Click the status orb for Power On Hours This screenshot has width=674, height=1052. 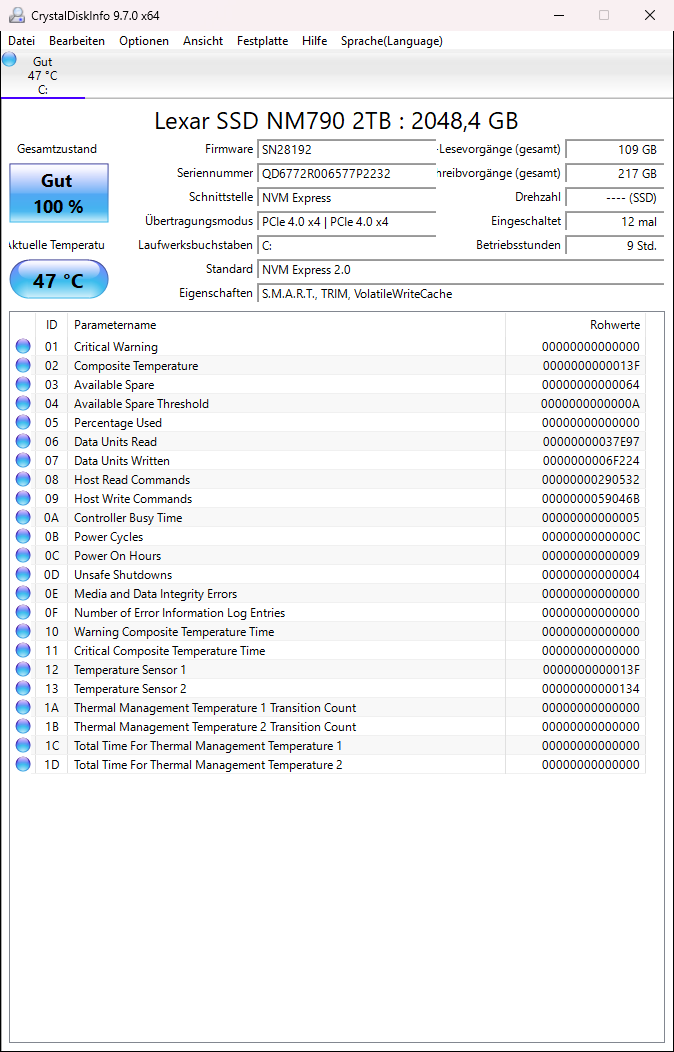click(23, 556)
